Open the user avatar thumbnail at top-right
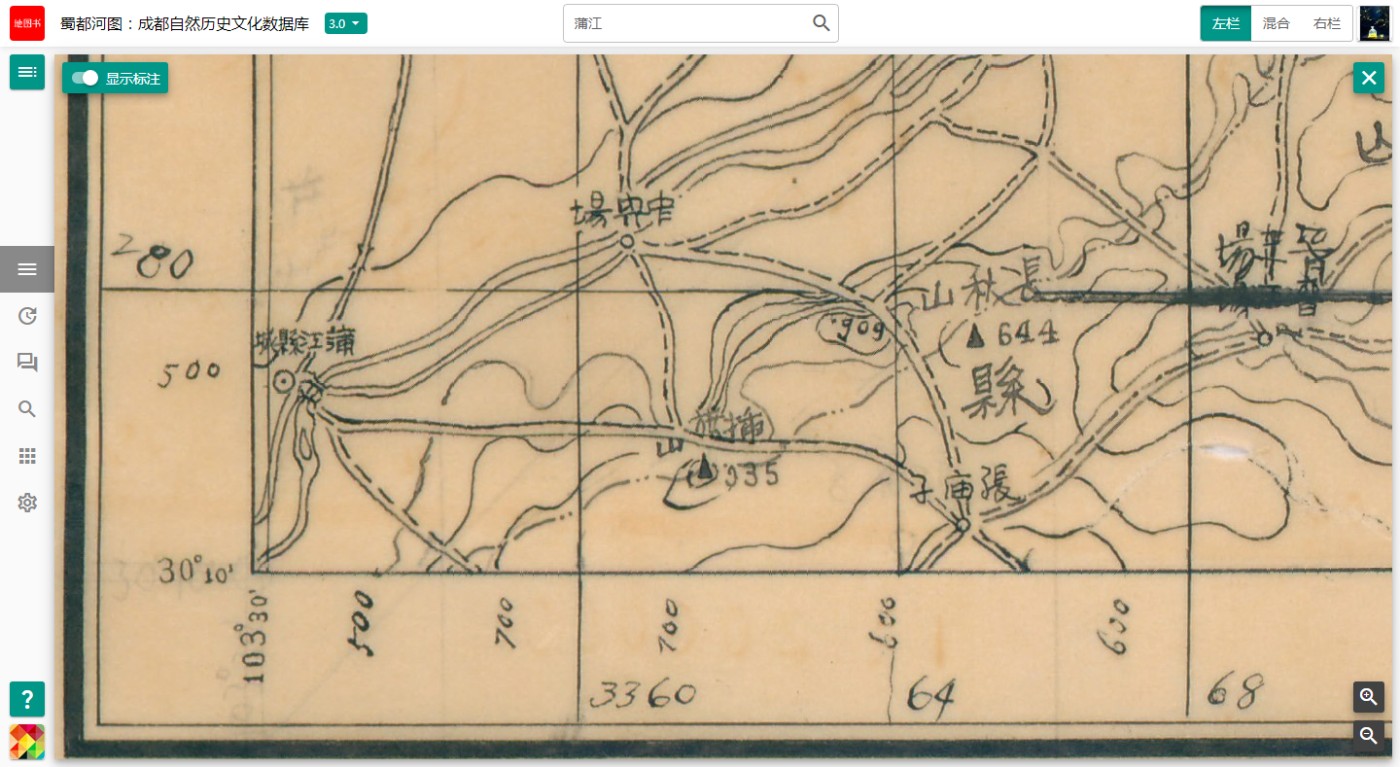The image size is (1400, 767). coord(1375,23)
